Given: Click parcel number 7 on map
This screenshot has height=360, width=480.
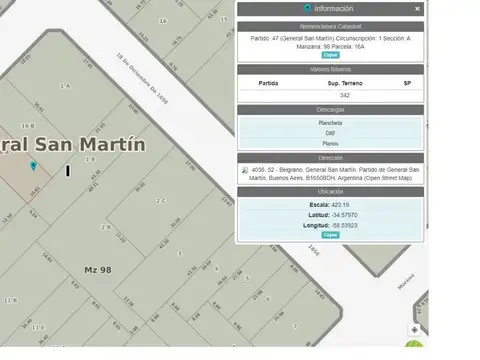Looking at the screenshot, I should pos(295,326).
